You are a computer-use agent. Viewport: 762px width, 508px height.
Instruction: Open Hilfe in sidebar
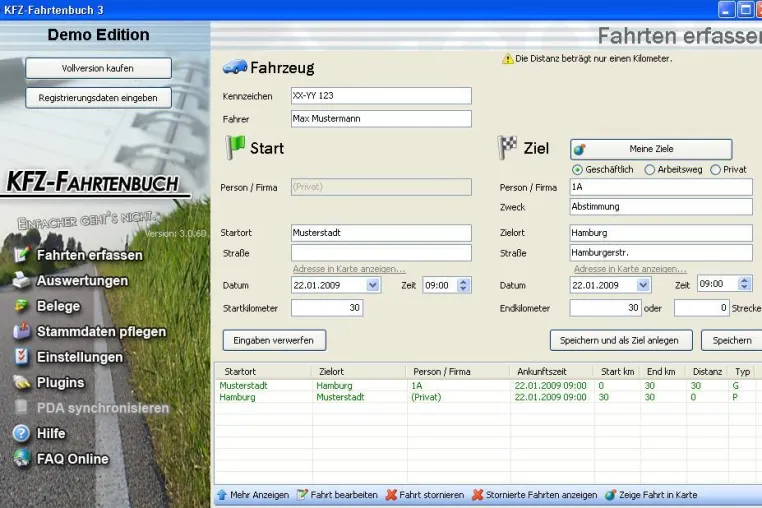(51, 433)
